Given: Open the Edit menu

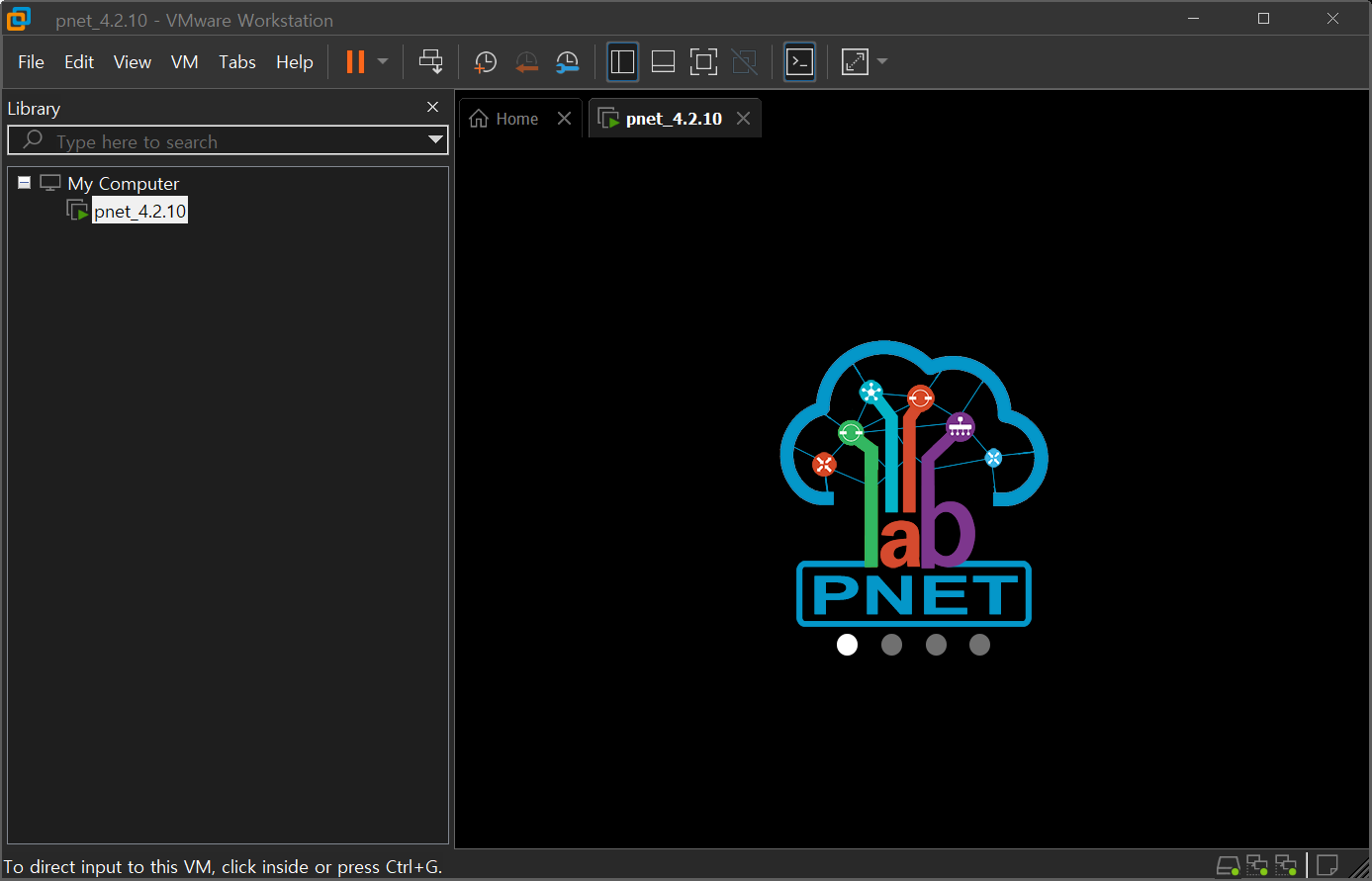Looking at the screenshot, I should point(79,61).
